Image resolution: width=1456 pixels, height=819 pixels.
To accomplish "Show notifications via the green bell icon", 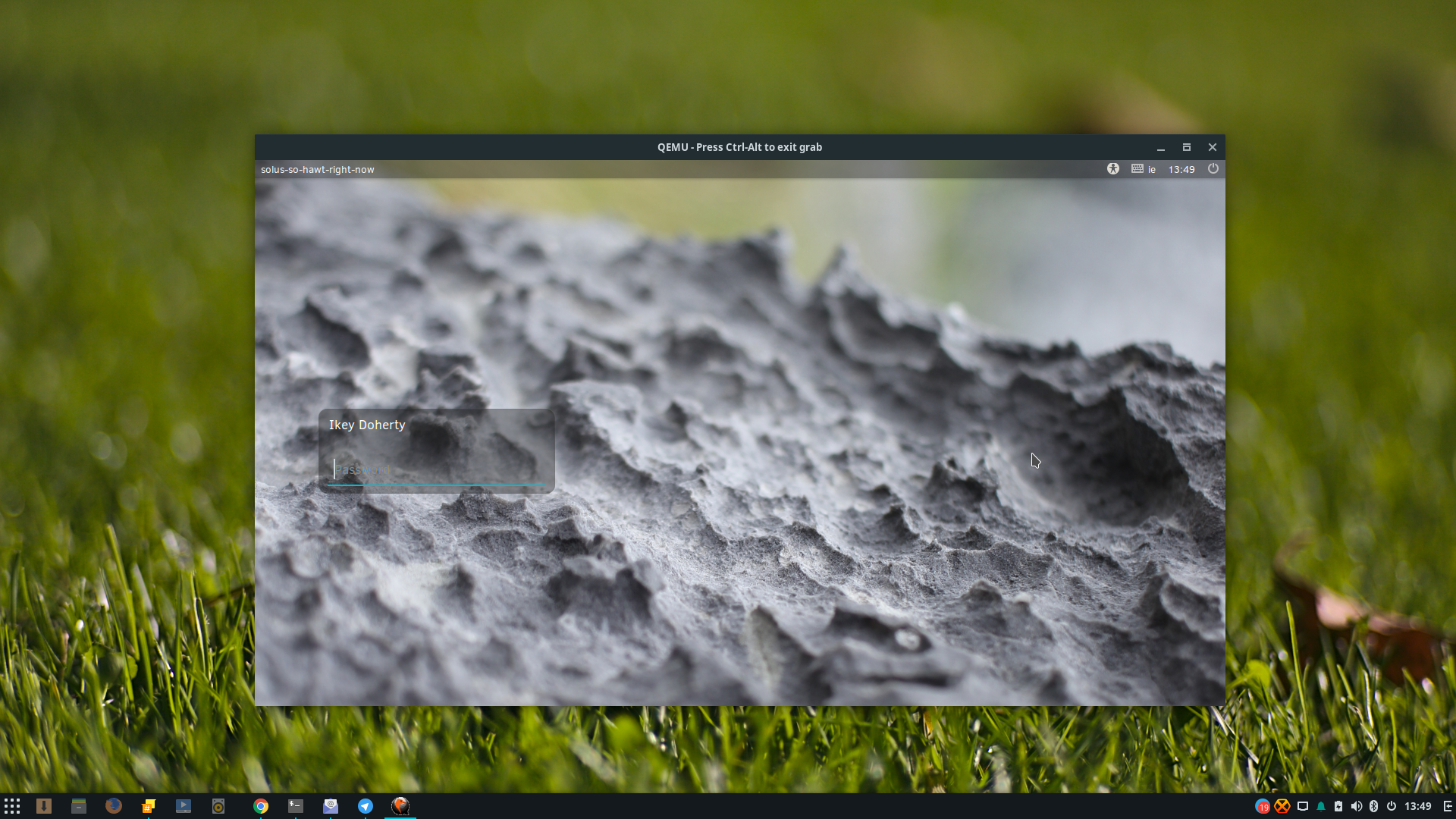I will tap(1321, 806).
